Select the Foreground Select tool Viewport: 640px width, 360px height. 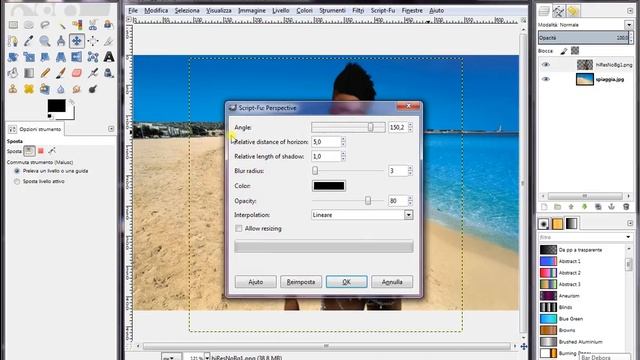tap(109, 25)
